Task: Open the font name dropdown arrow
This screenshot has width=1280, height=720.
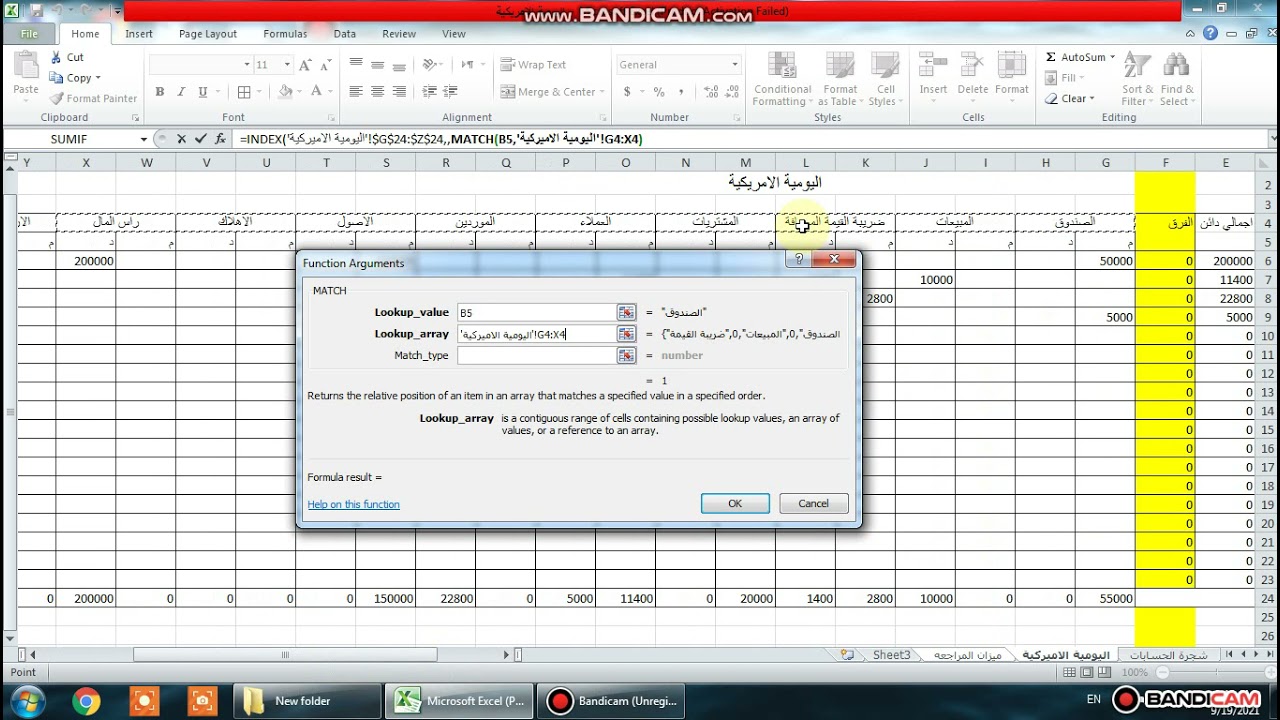Action: coord(247,65)
